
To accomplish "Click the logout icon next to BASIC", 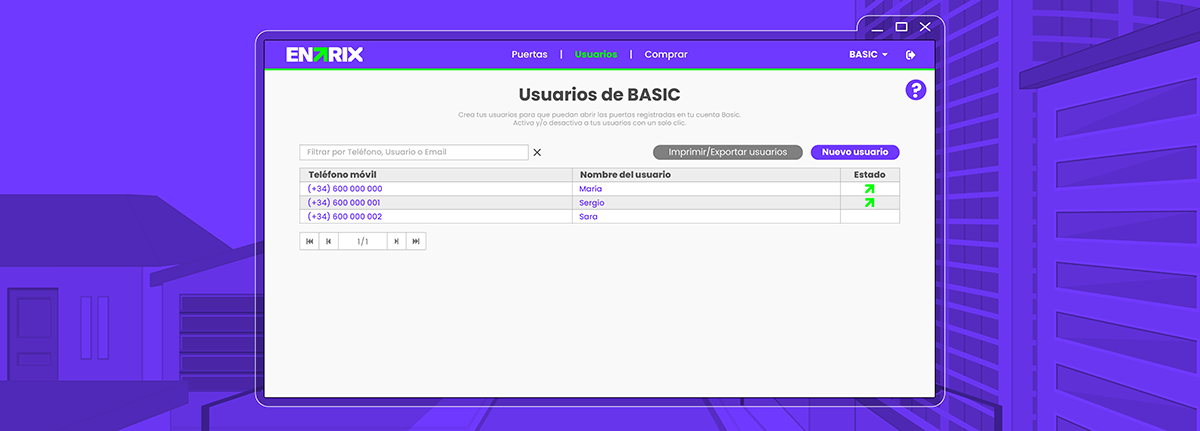I will click(x=911, y=55).
